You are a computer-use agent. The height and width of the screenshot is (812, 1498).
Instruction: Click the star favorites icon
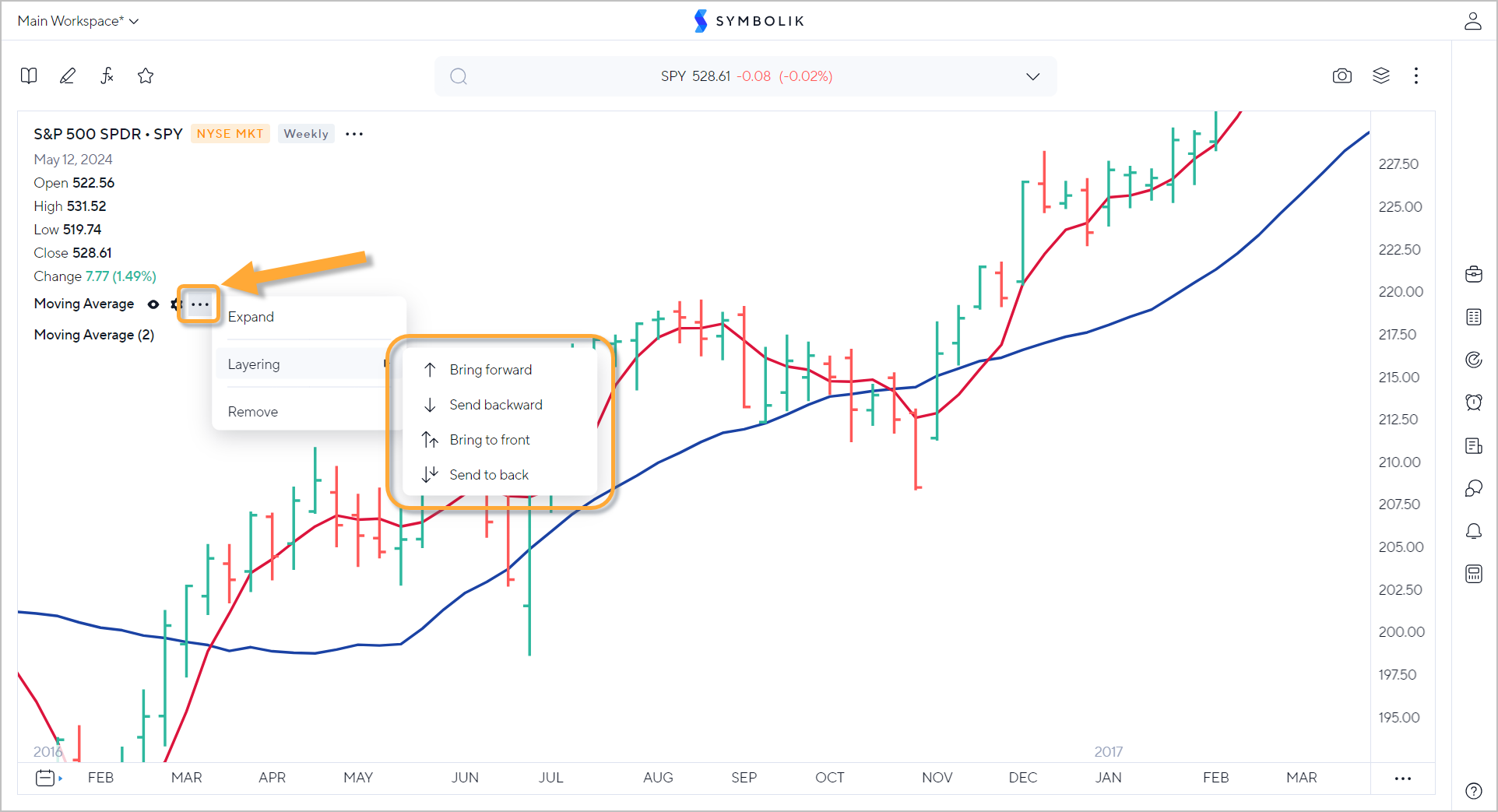[x=146, y=76]
